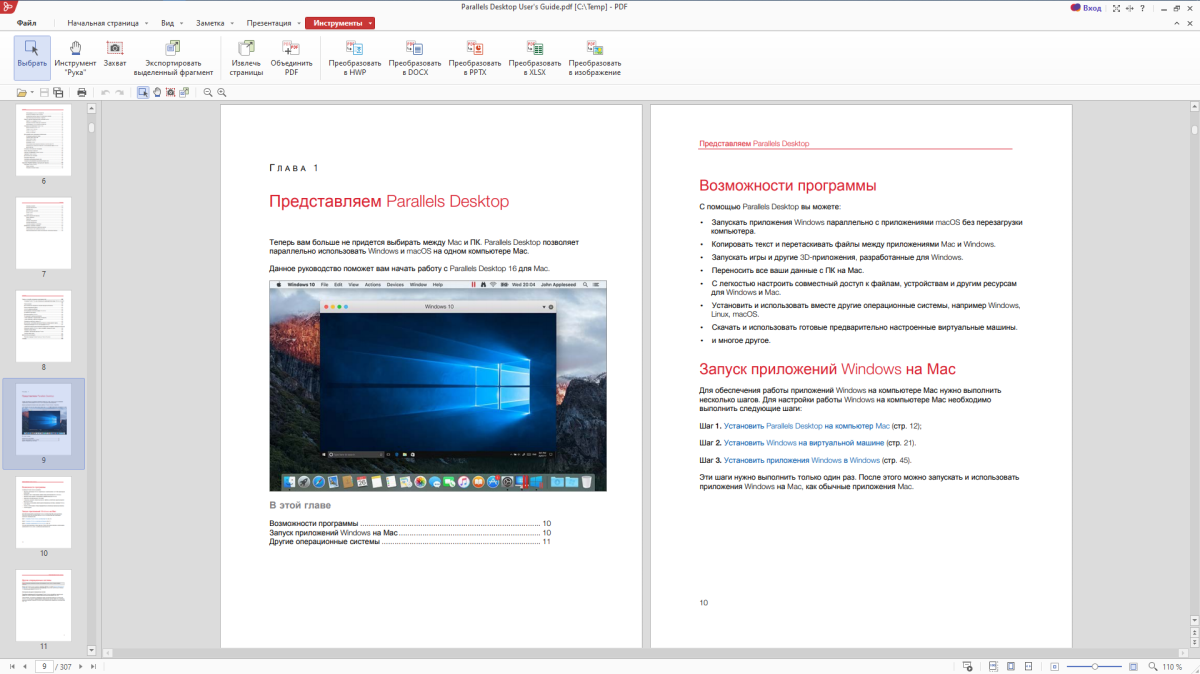Viewport: 1200px width, 674px height.
Task: Click the zoom slider handle in status bar
Action: pyautogui.click(x=1095, y=666)
